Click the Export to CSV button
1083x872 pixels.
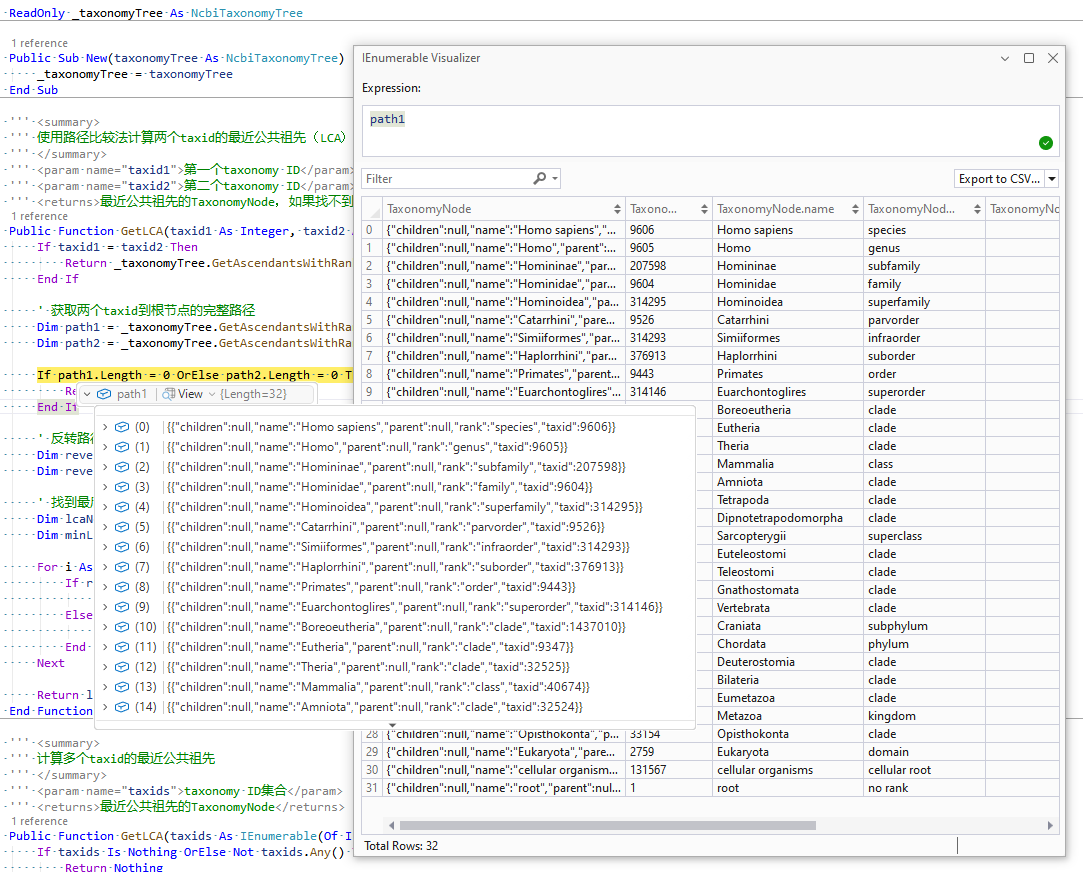(x=998, y=179)
